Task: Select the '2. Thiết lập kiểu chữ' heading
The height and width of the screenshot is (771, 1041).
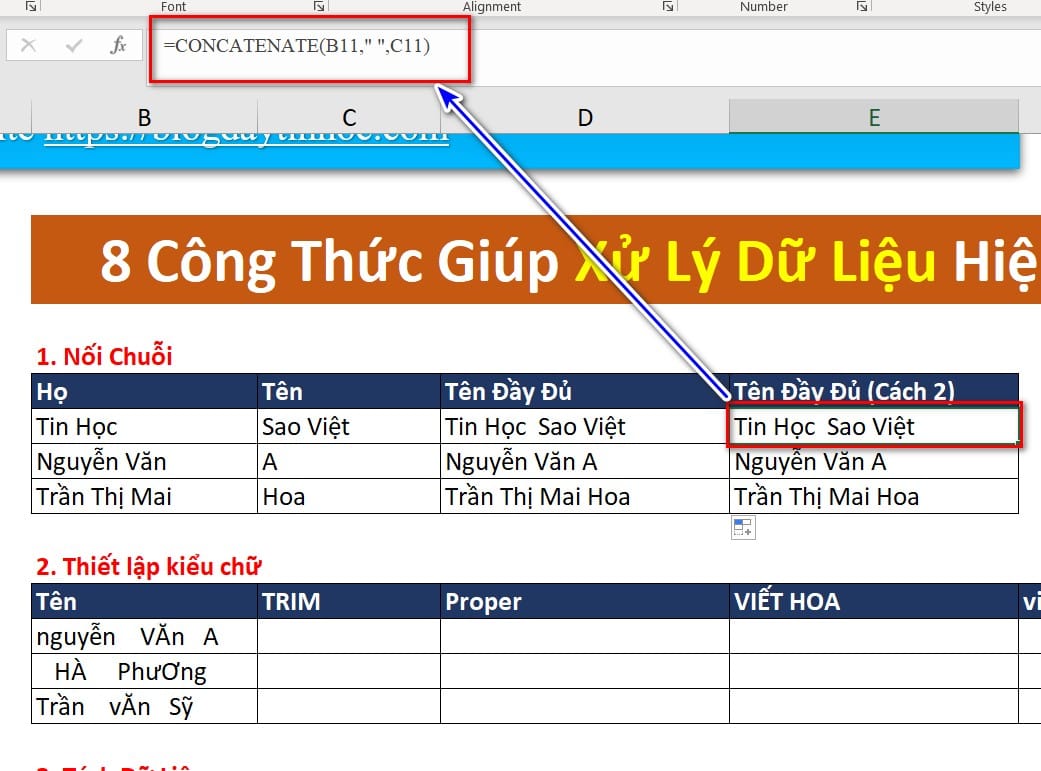Action: click(x=149, y=566)
